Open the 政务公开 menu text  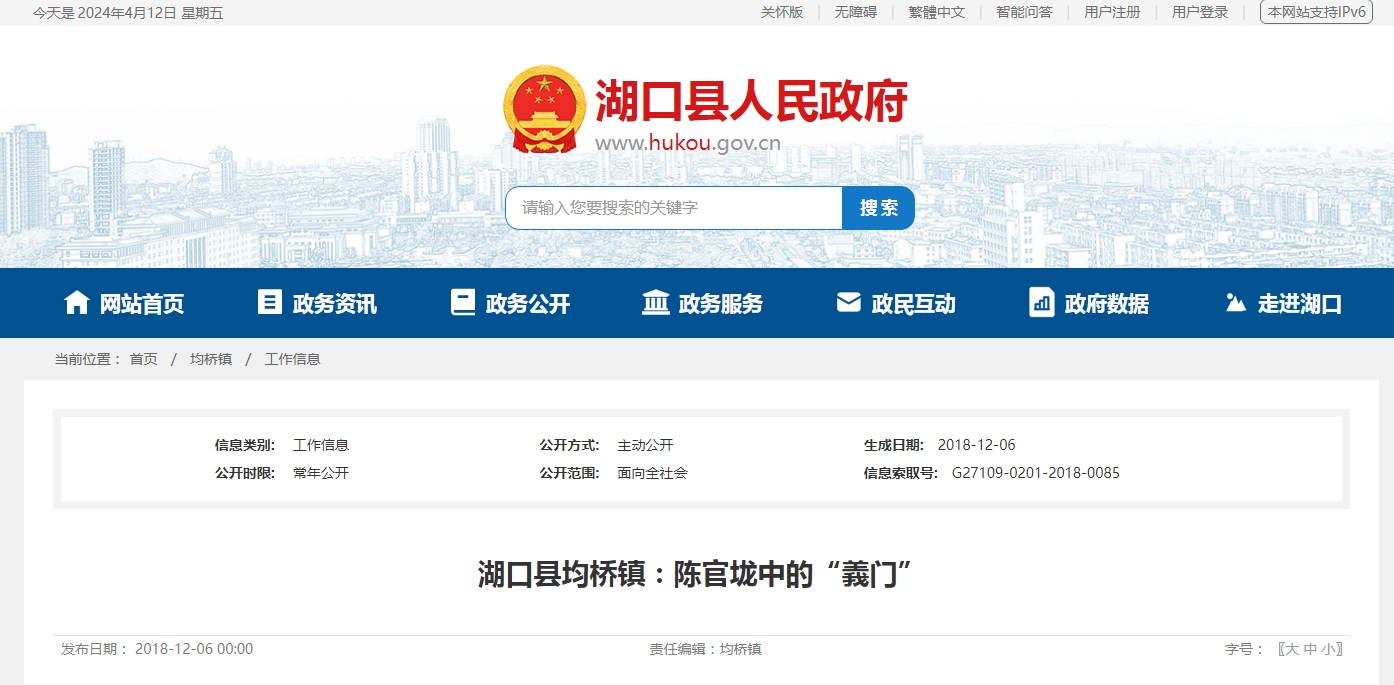pos(528,304)
